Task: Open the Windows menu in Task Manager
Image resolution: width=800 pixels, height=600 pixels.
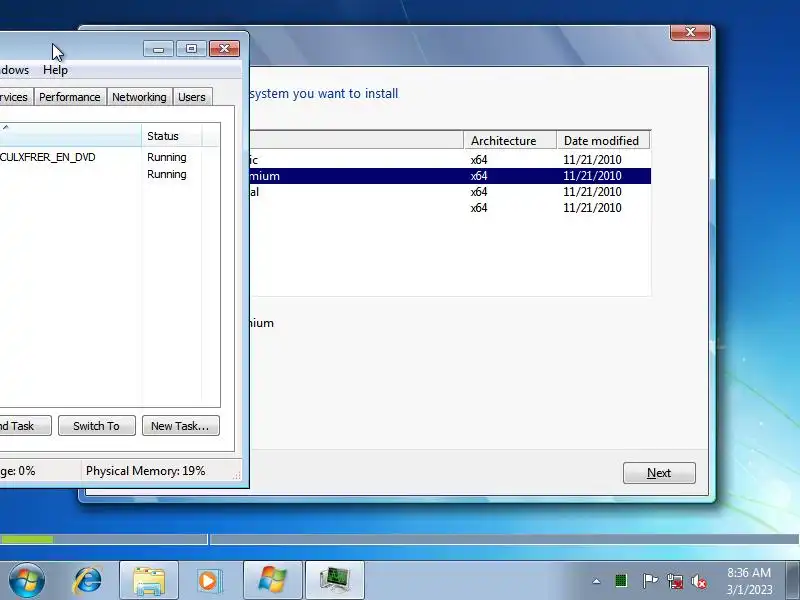Action: coord(14,70)
